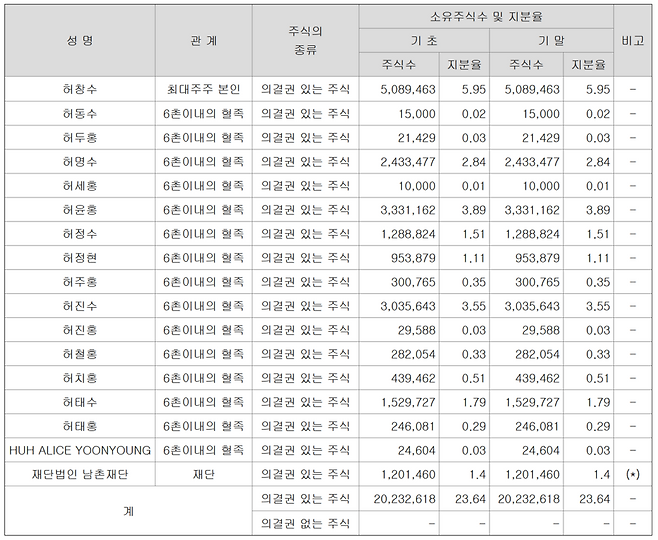Select the 재단법인 남촌재단 row name
The height and width of the screenshot is (540, 658).
point(79,473)
